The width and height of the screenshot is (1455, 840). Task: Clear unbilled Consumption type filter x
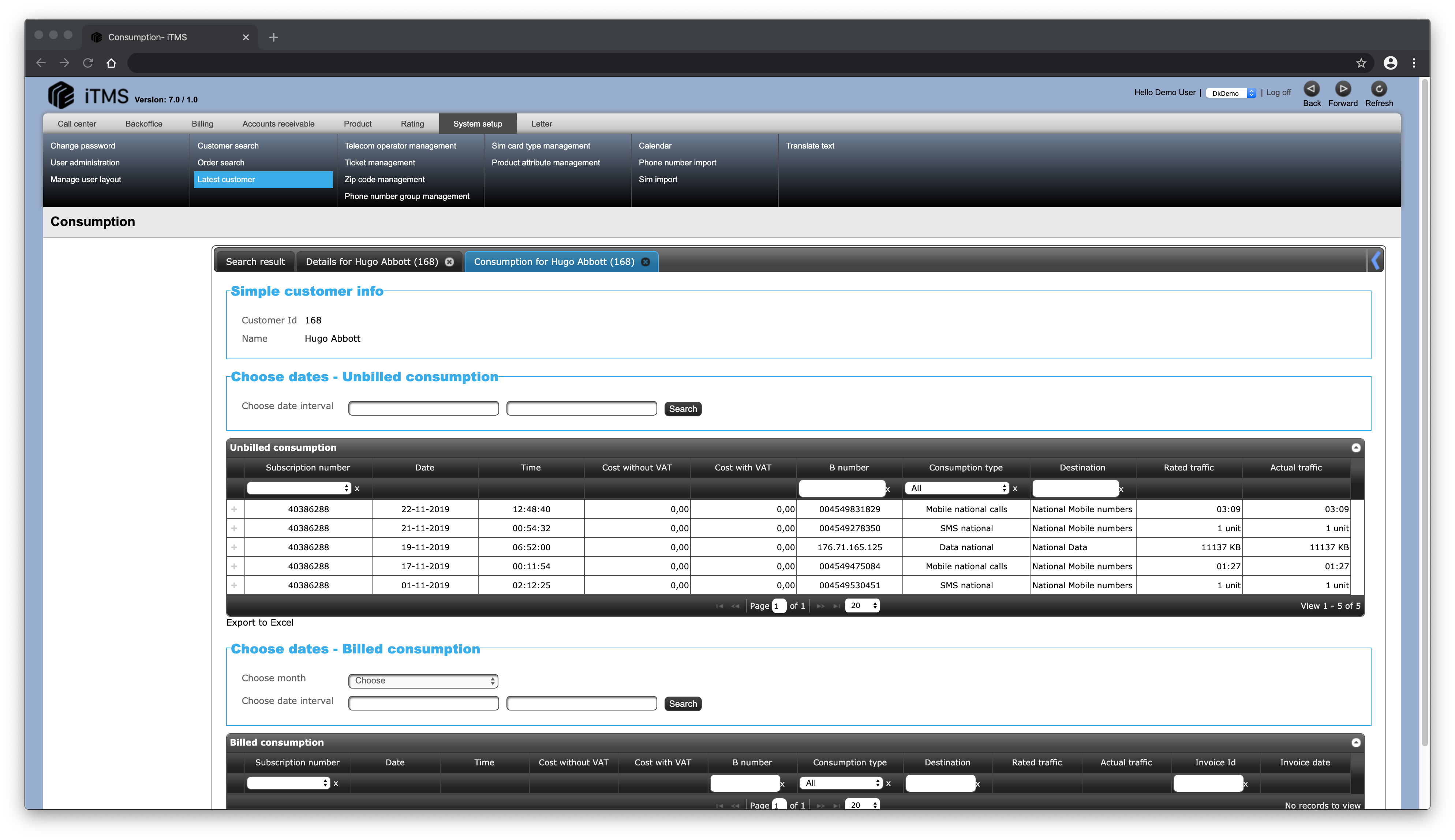[1015, 489]
